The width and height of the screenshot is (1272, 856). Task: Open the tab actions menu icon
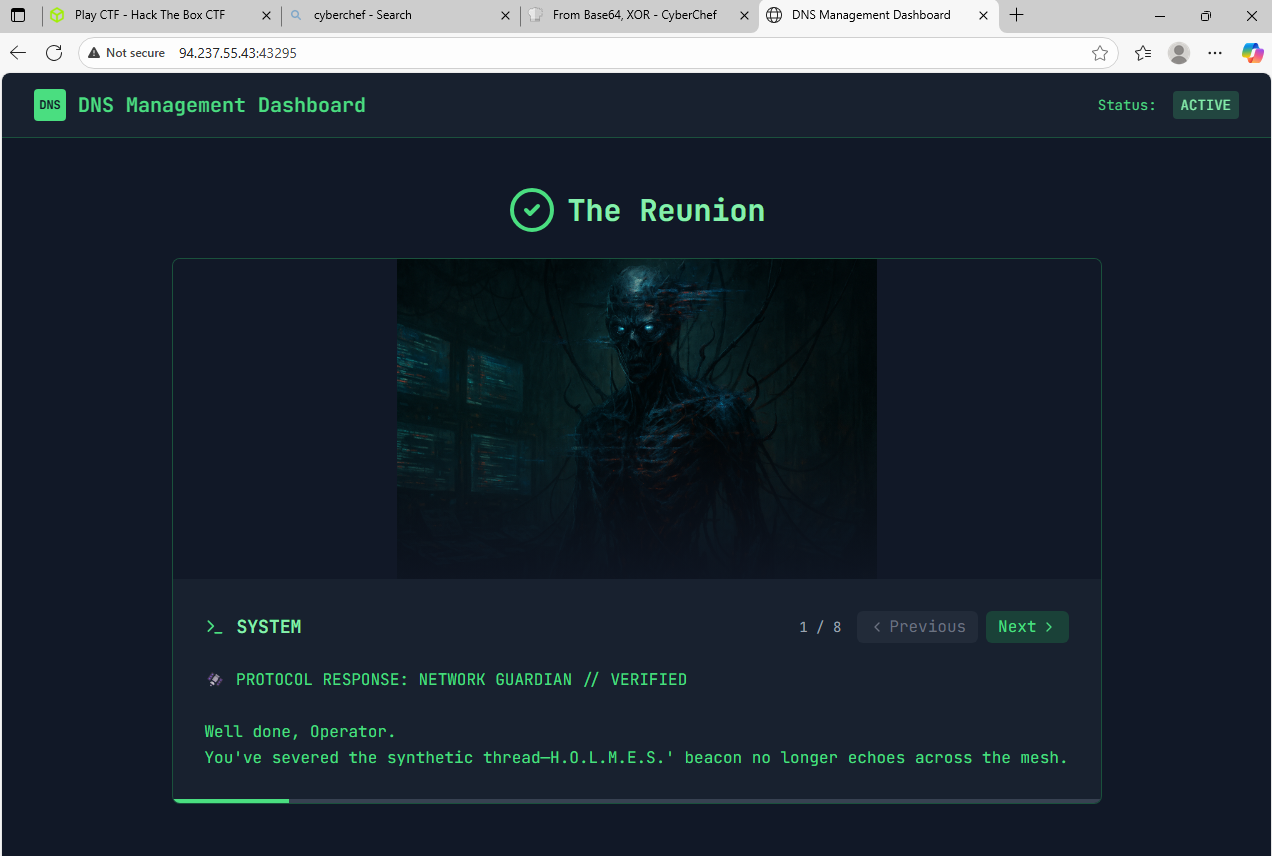tap(18, 15)
